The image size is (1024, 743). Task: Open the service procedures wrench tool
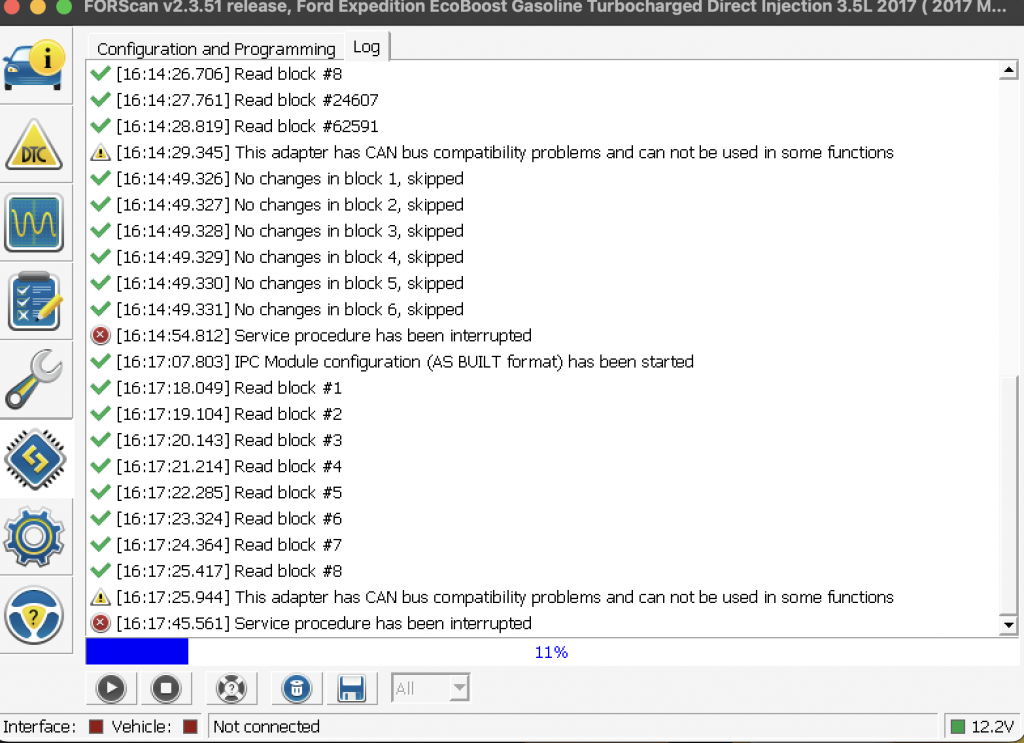[37, 381]
